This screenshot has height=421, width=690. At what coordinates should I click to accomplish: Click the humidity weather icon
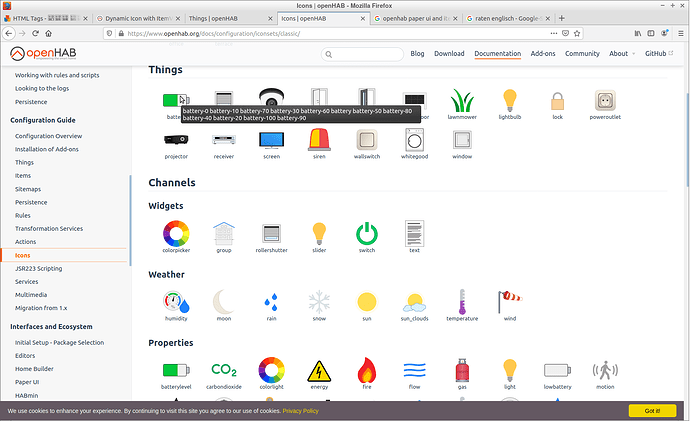coord(176,302)
